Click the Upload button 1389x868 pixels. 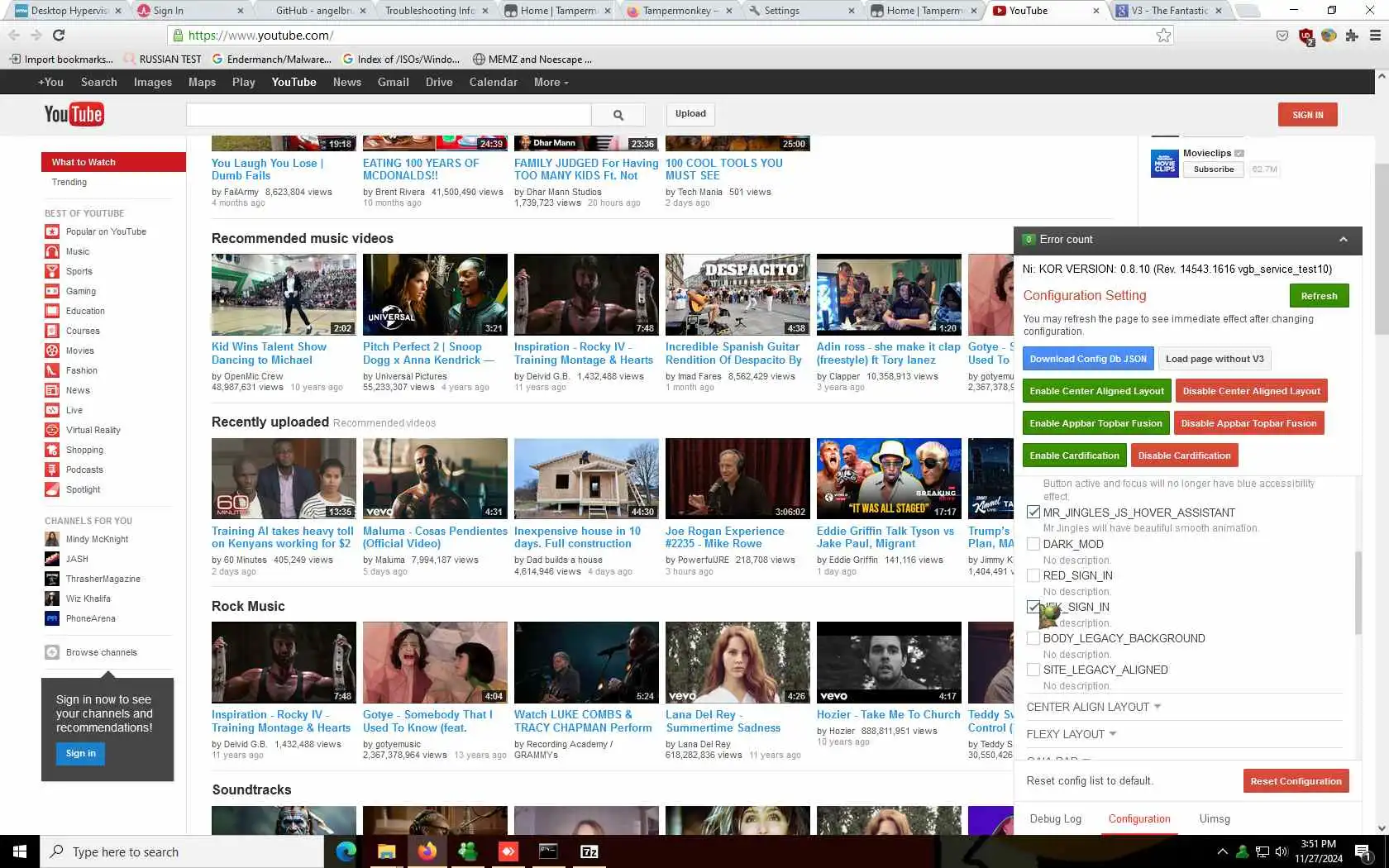(690, 114)
